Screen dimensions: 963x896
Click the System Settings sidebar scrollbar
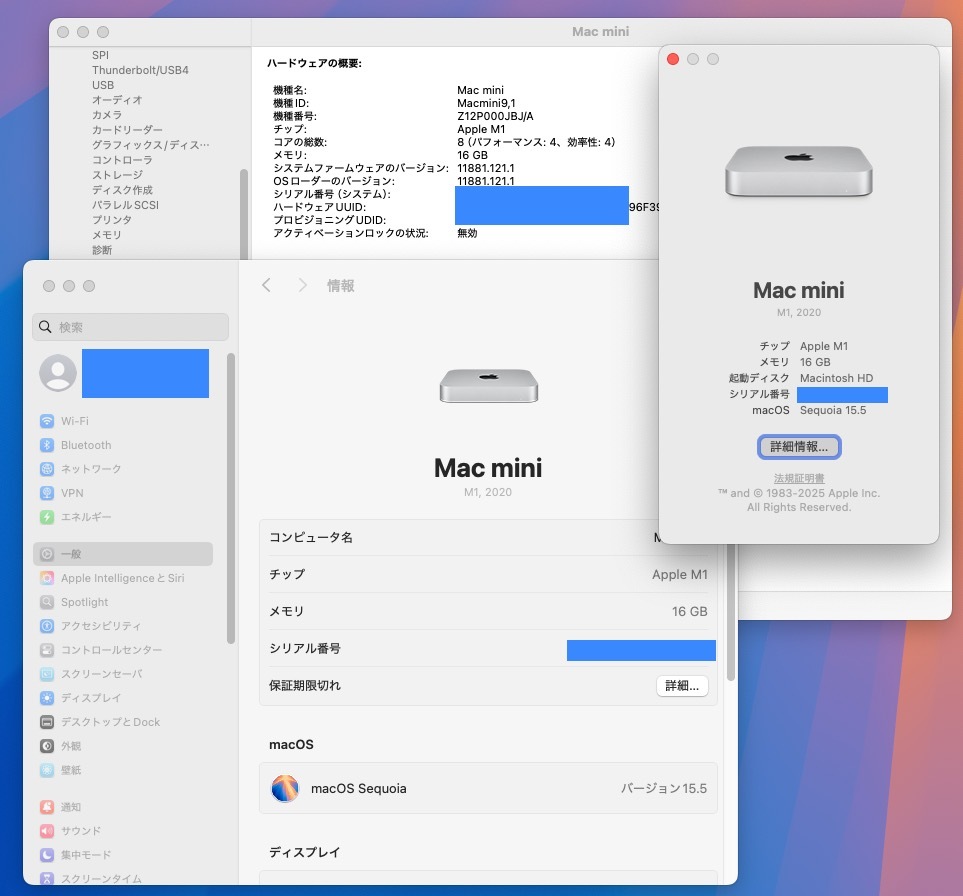coord(231,498)
